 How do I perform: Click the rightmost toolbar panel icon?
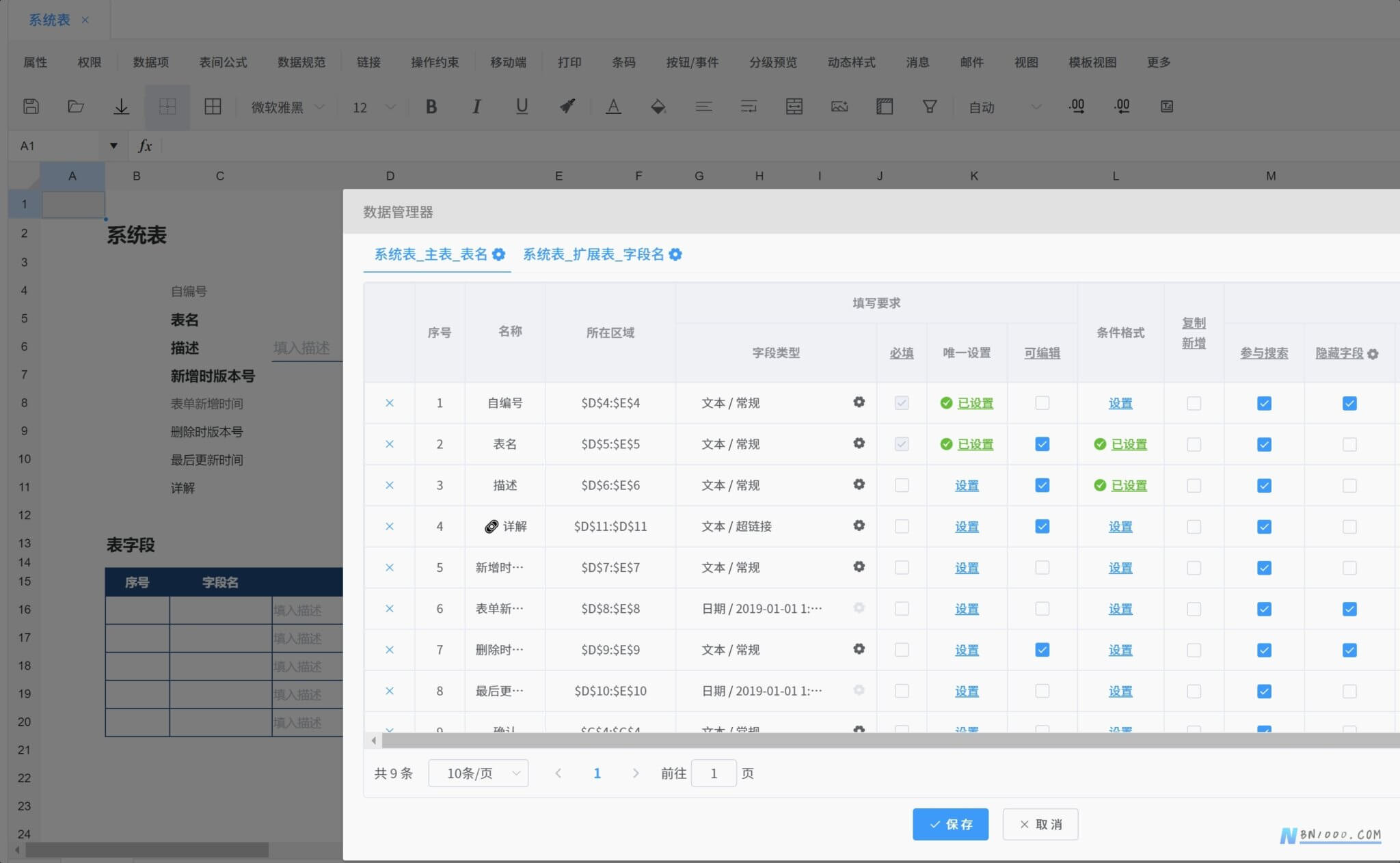[x=1167, y=107]
